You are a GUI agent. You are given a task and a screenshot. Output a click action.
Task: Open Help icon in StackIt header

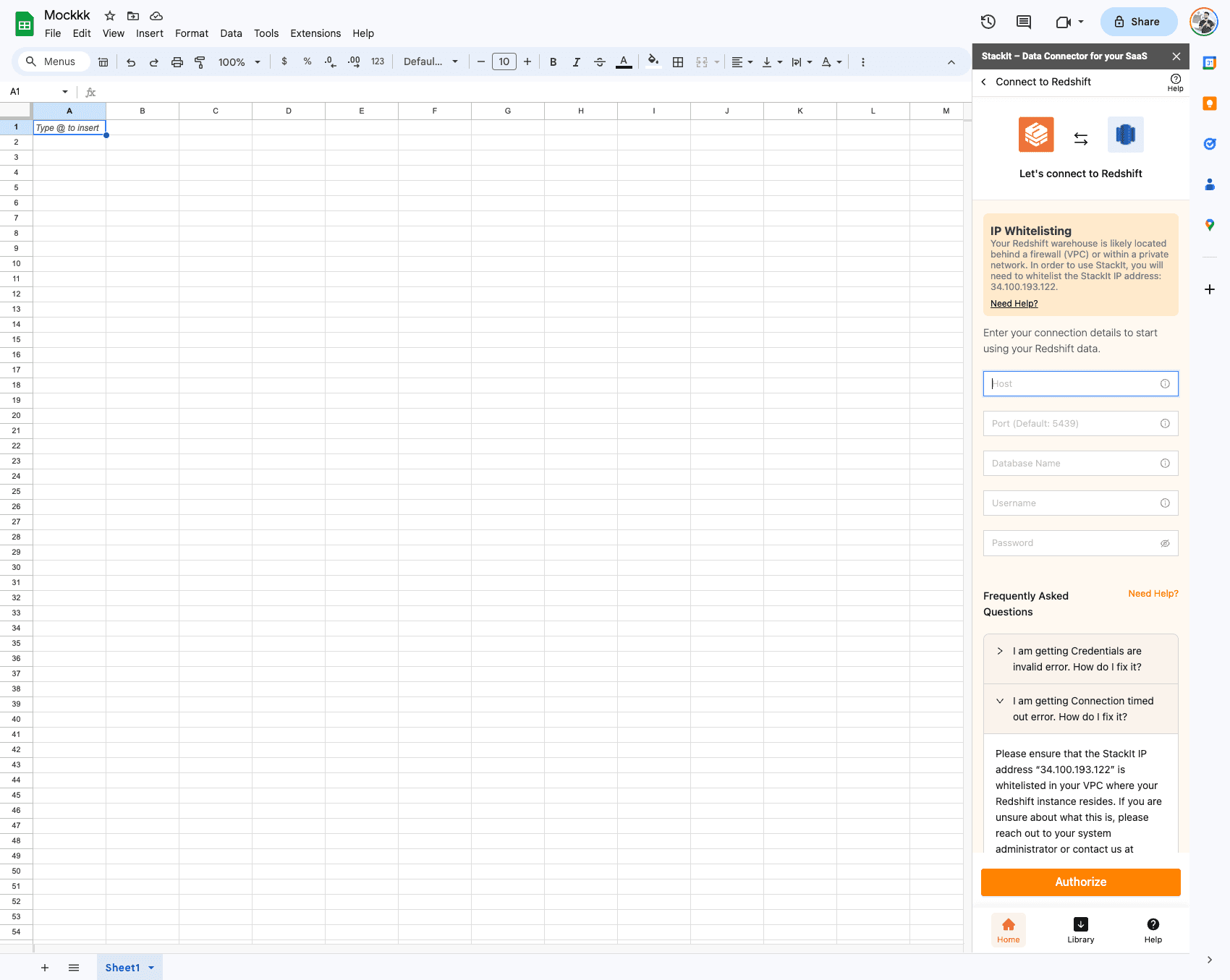tap(1176, 82)
